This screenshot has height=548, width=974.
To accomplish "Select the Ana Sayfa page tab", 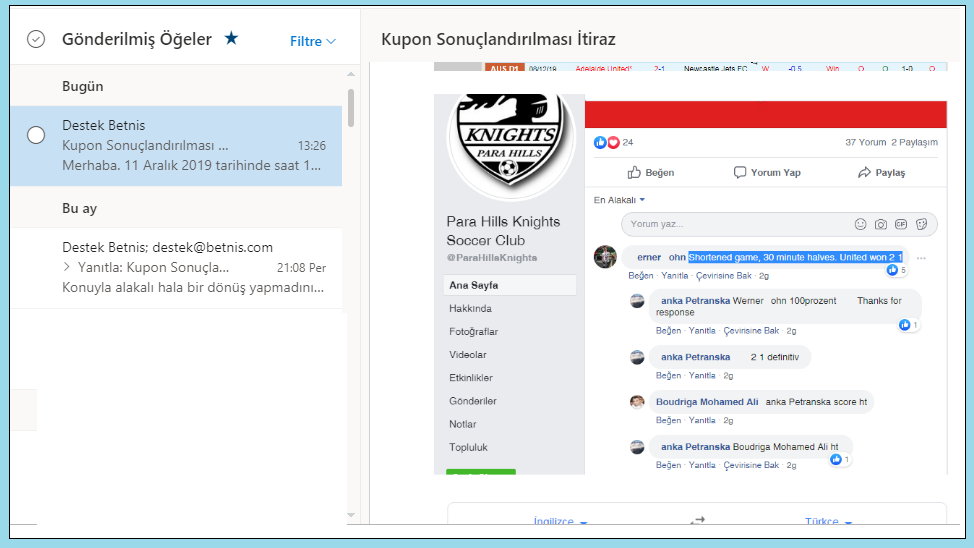I will click(x=509, y=285).
